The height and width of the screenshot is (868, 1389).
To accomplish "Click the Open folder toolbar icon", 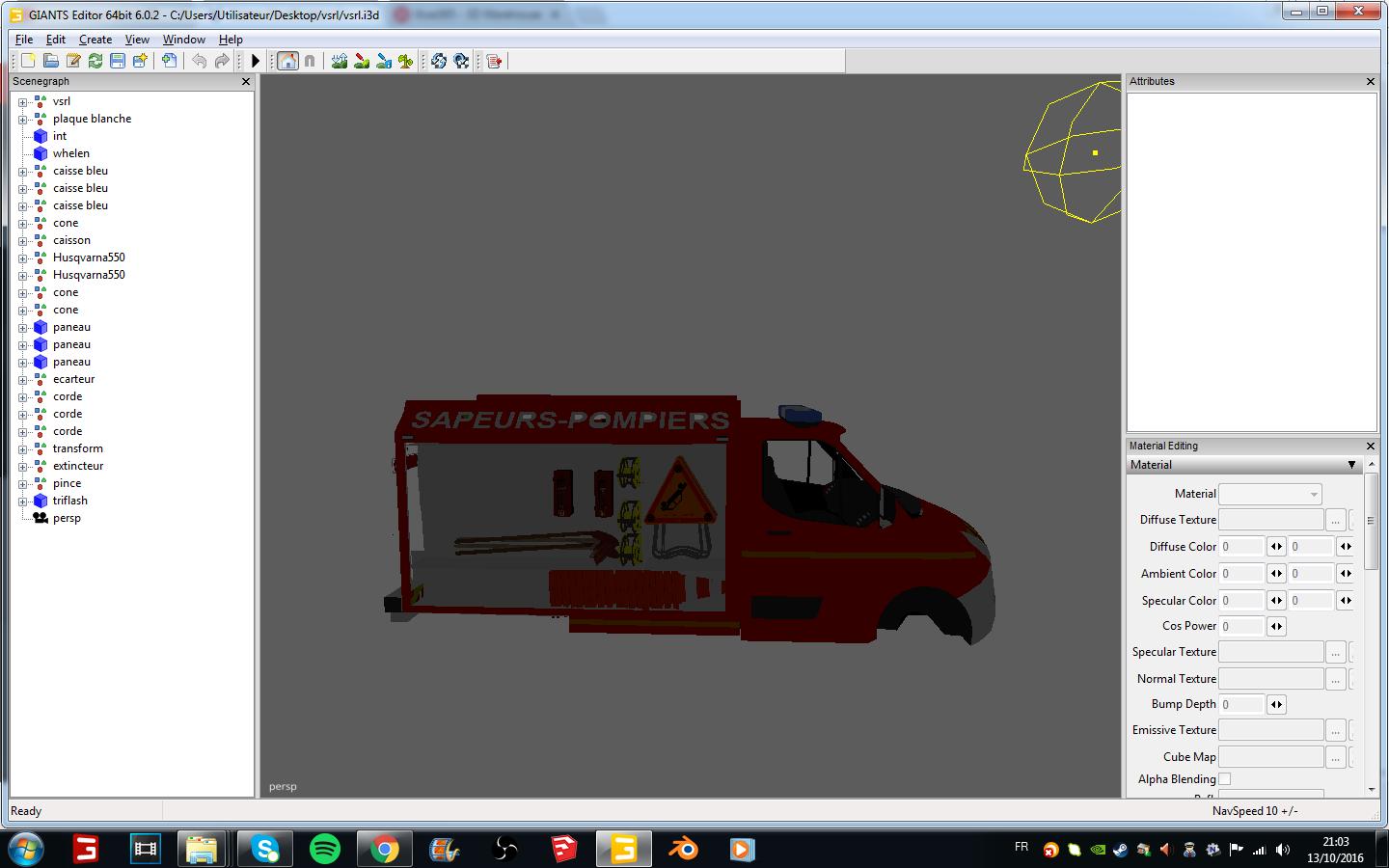I will click(51, 61).
